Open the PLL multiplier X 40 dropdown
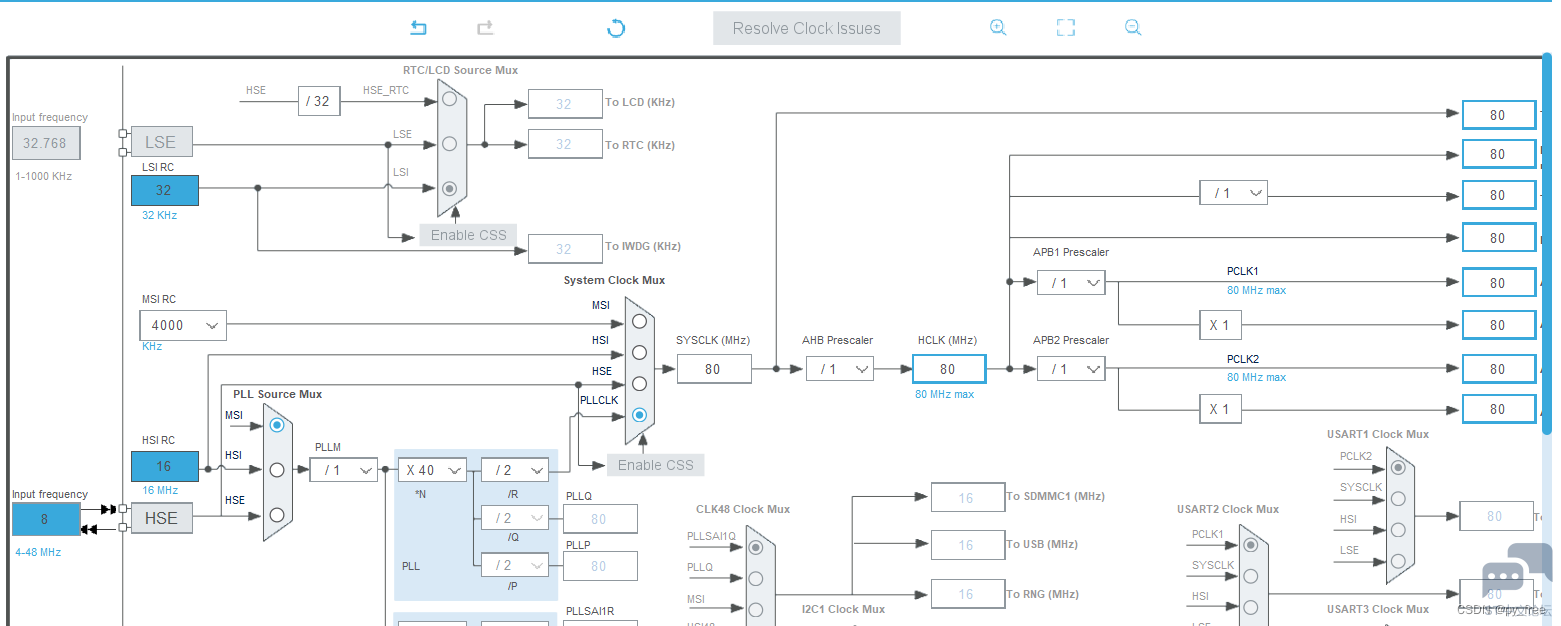 (x=432, y=470)
